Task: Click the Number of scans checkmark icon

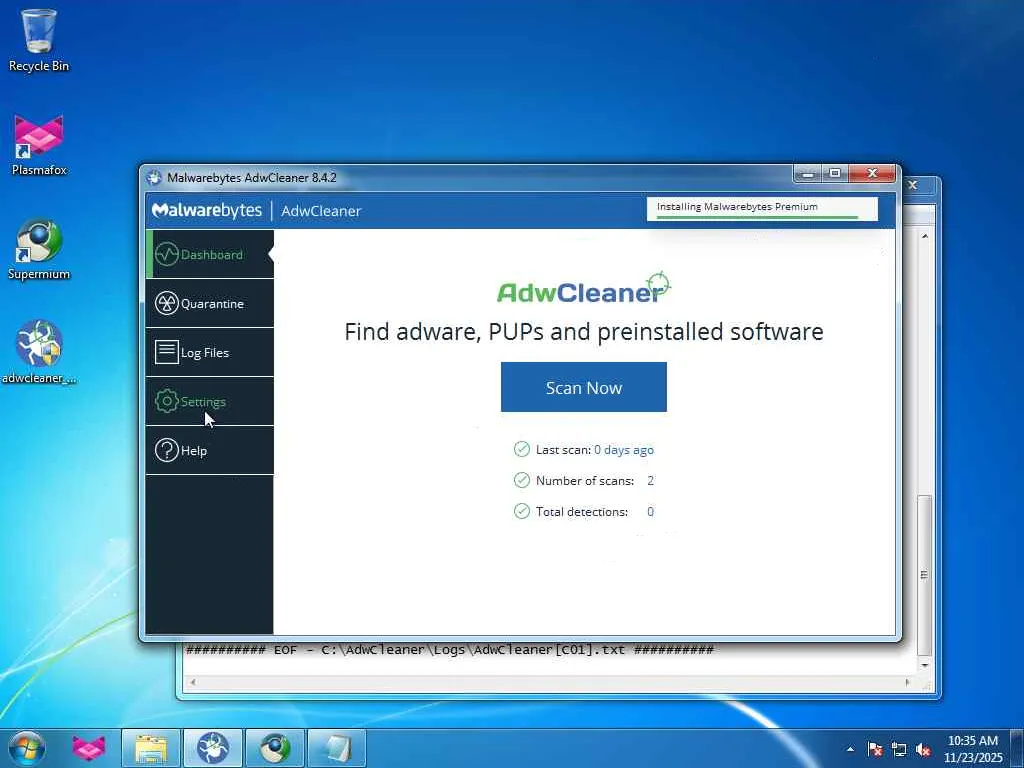Action: [522, 480]
